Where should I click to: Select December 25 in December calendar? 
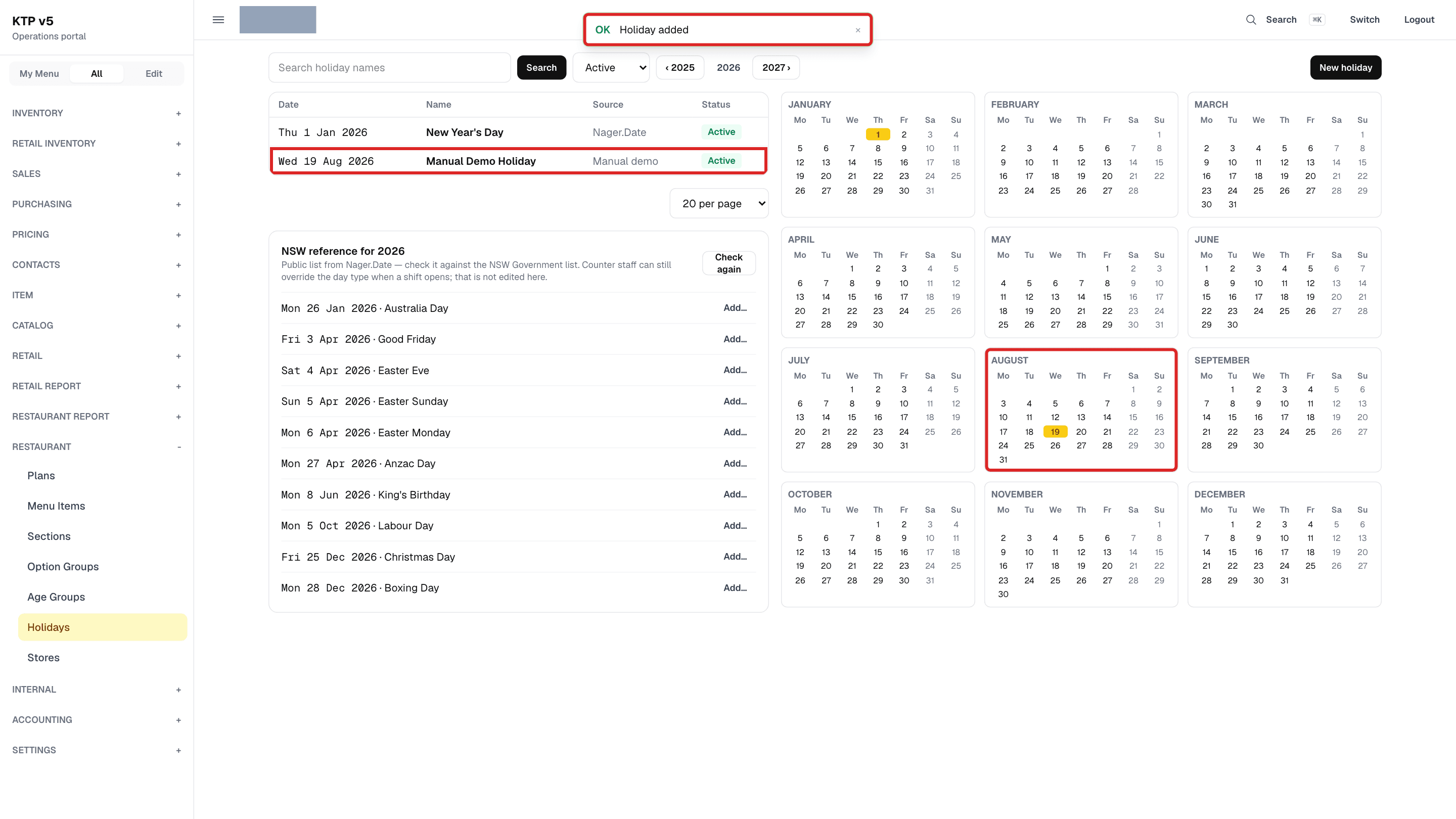1310,566
